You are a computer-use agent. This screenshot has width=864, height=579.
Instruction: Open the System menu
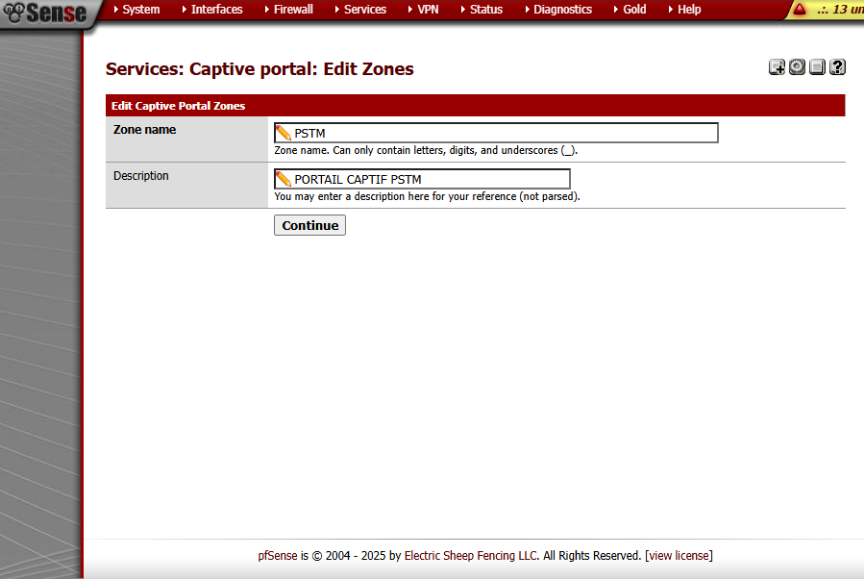pyautogui.click(x=140, y=10)
